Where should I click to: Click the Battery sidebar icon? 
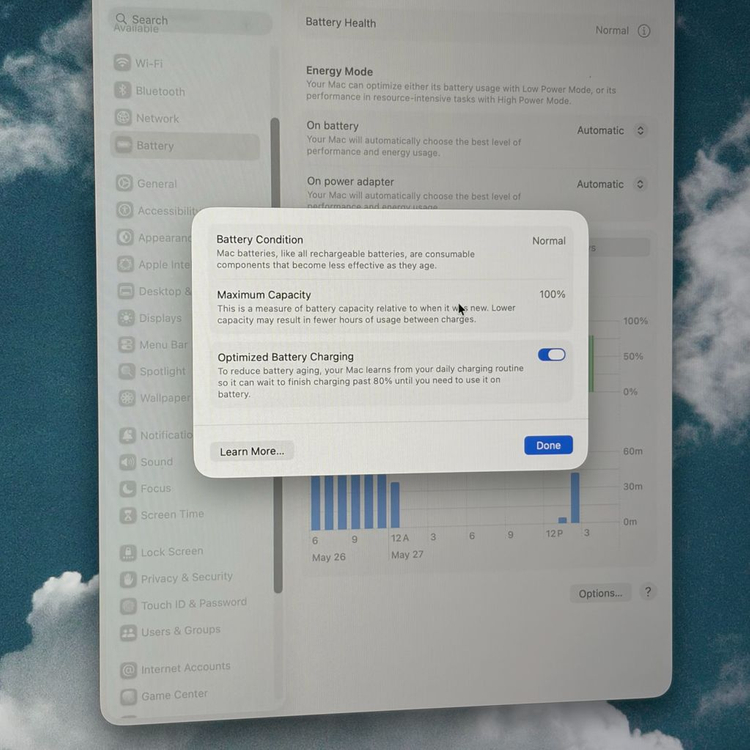click(124, 144)
